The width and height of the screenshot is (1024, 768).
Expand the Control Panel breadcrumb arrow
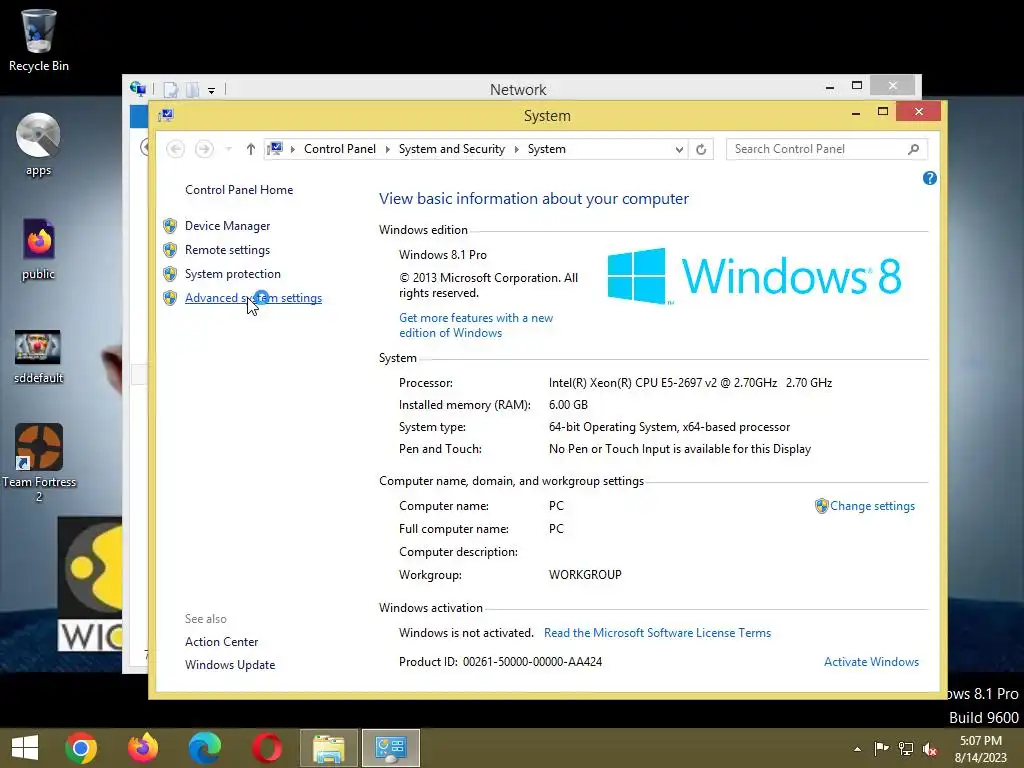387,150
